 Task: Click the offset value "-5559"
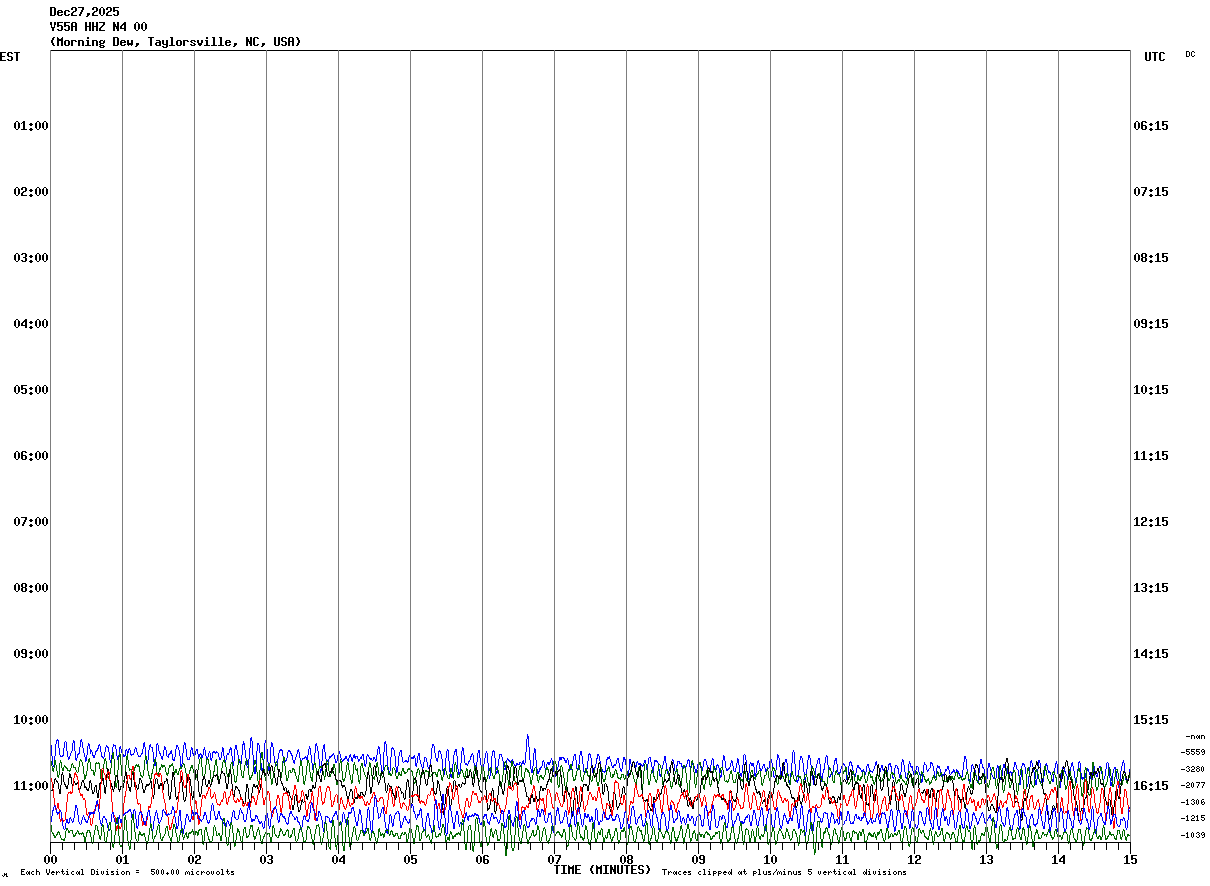pos(1193,752)
